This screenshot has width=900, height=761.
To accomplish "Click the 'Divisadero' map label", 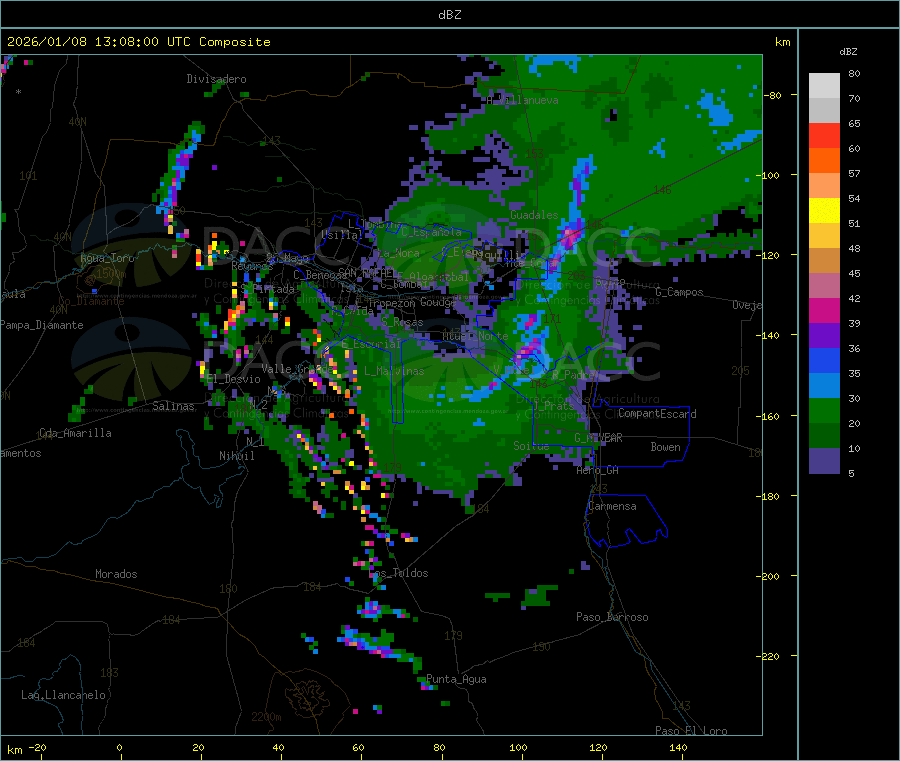I will pyautogui.click(x=216, y=79).
